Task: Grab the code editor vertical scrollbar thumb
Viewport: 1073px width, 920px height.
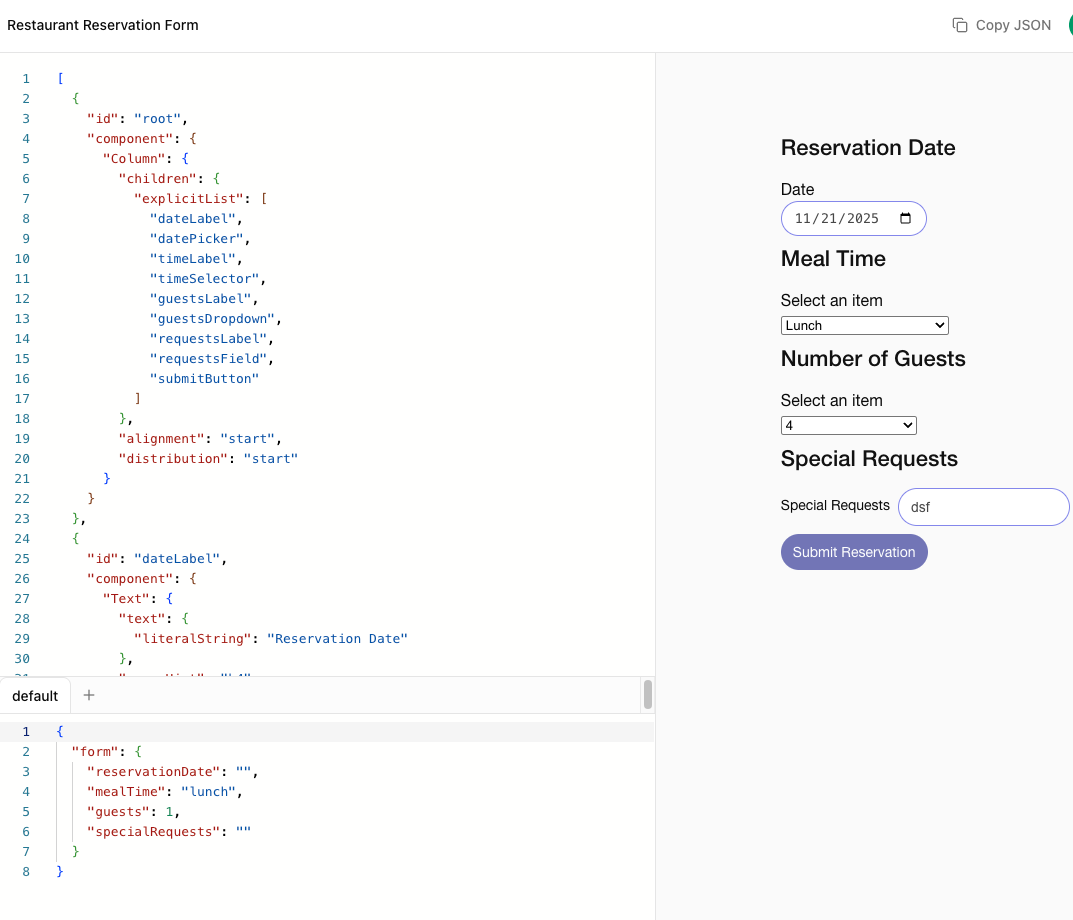Action: (648, 693)
